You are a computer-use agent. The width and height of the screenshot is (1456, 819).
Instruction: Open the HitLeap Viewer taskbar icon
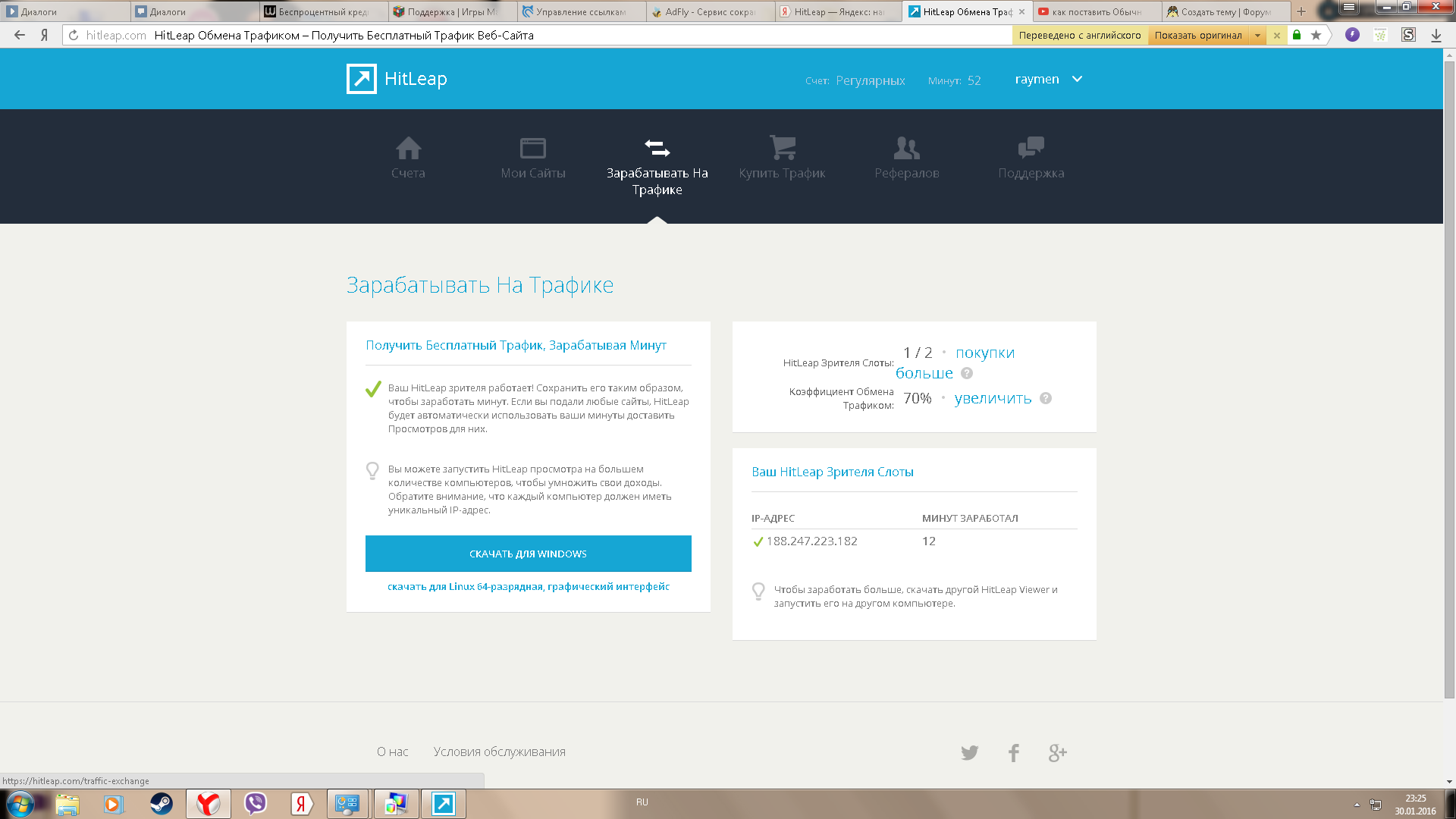coord(444,804)
